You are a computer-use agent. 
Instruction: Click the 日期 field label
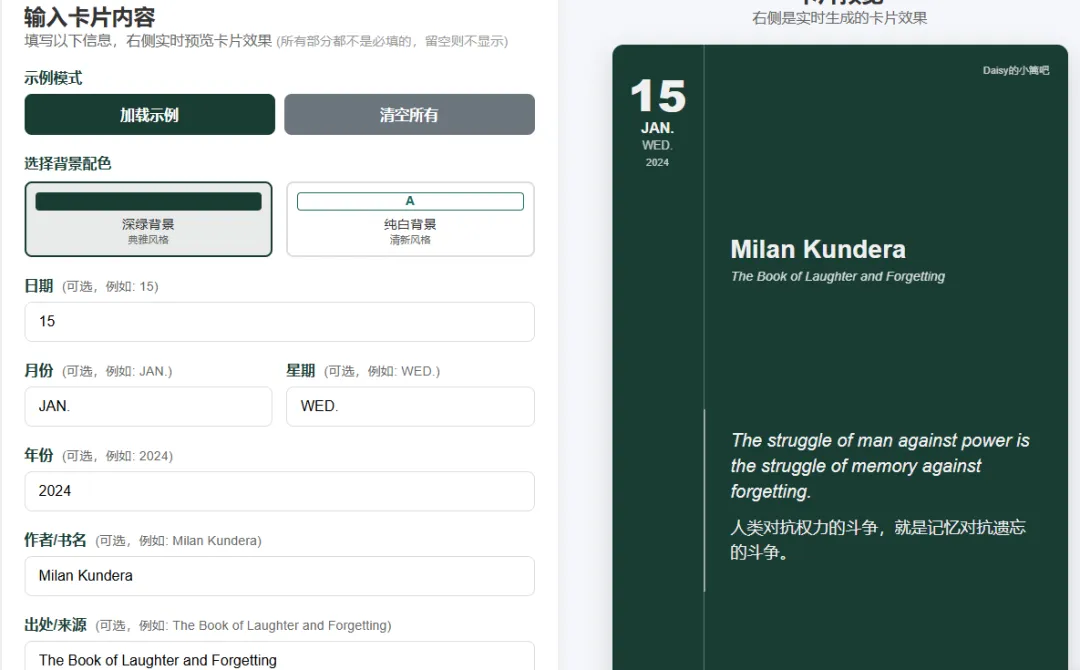pyautogui.click(x=39, y=286)
